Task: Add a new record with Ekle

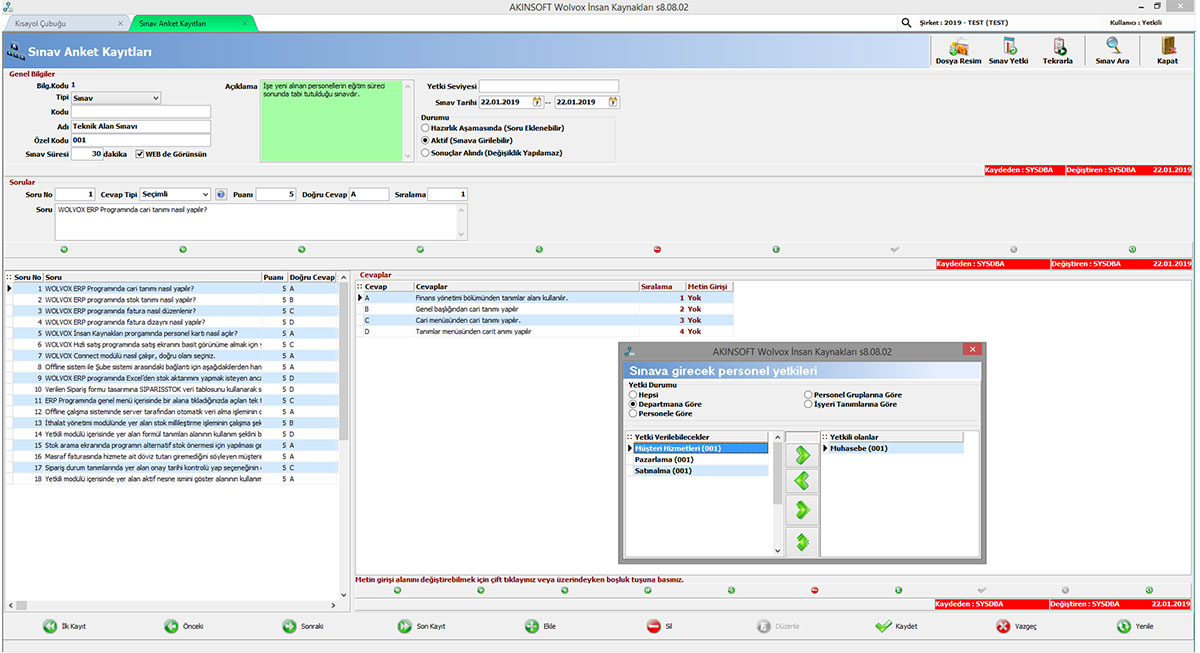Action: point(540,626)
